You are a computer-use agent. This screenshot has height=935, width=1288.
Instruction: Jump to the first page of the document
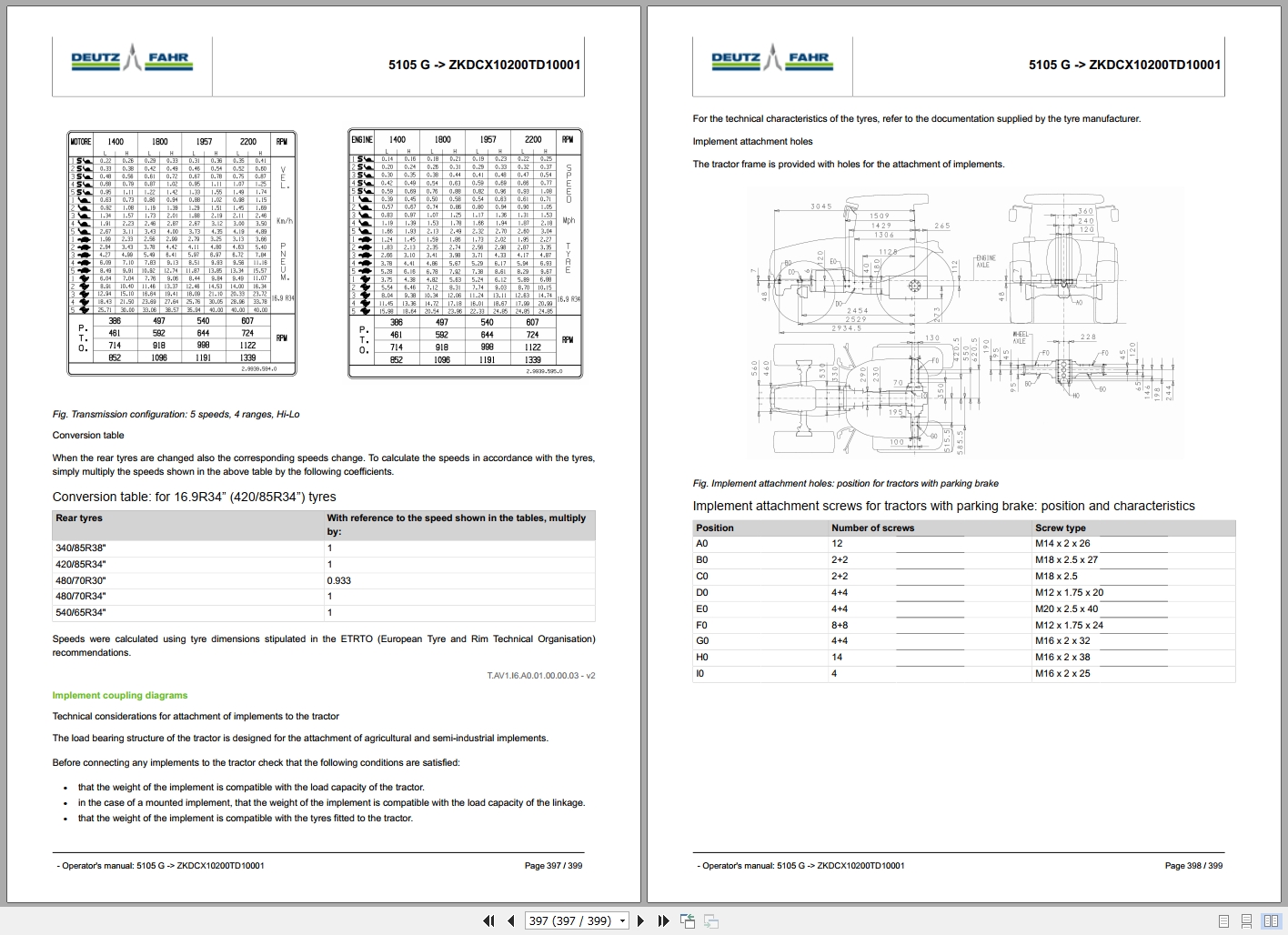pyautogui.click(x=488, y=920)
